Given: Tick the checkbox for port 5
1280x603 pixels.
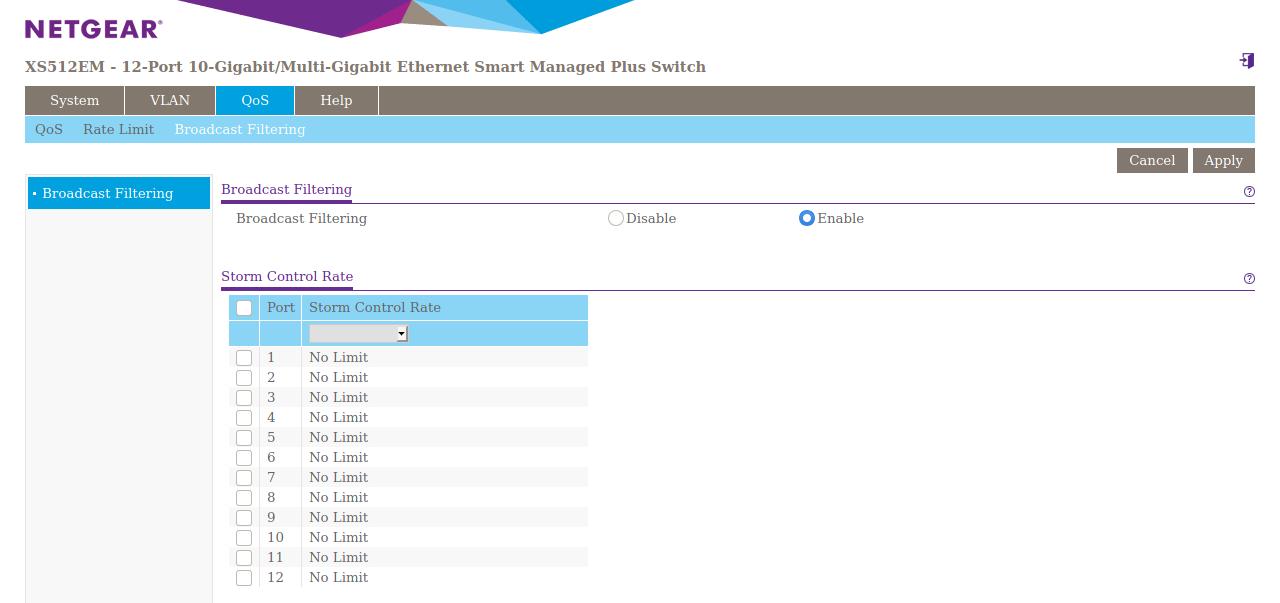Looking at the screenshot, I should [244, 438].
